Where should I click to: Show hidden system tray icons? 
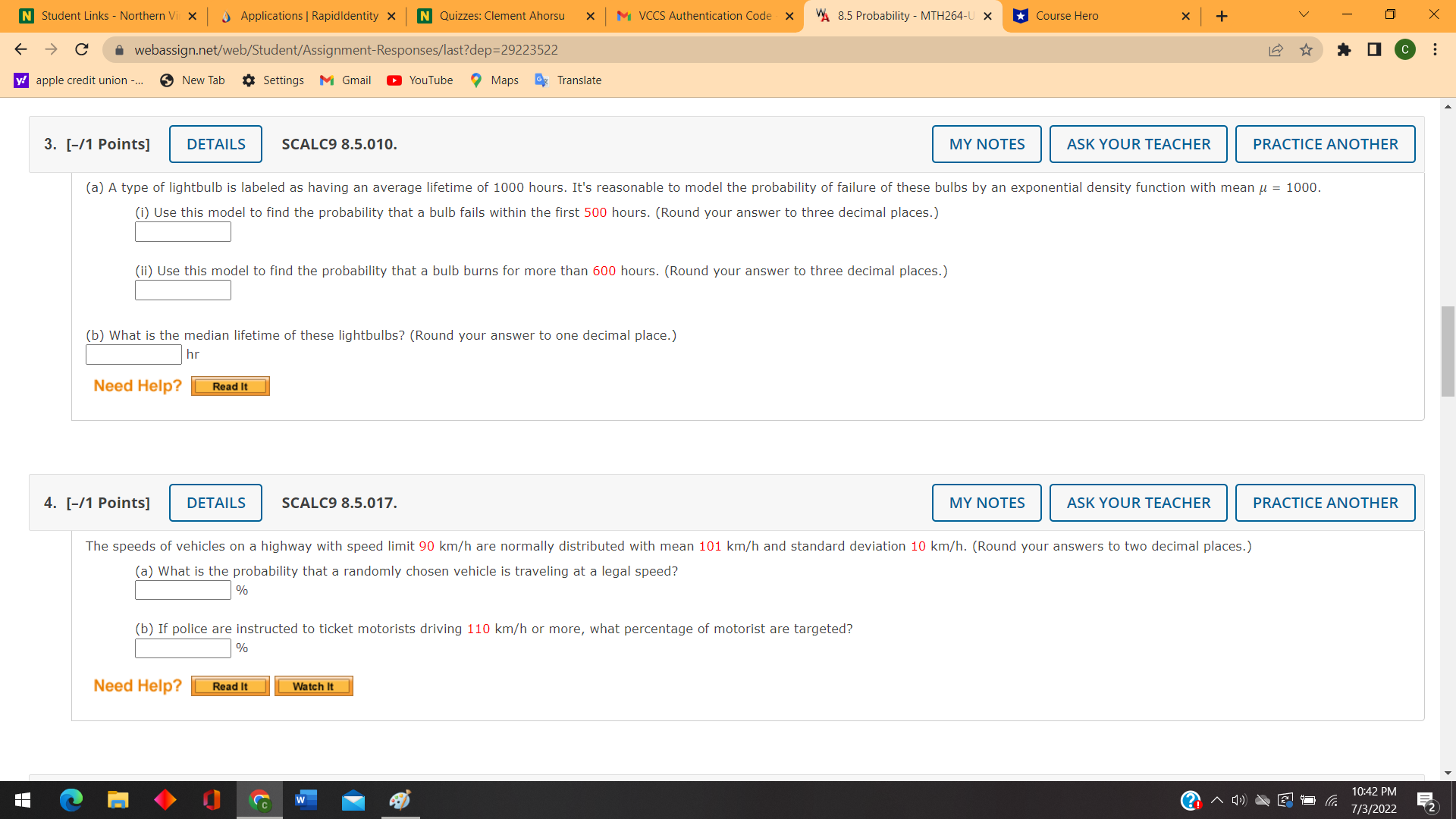[x=1216, y=800]
